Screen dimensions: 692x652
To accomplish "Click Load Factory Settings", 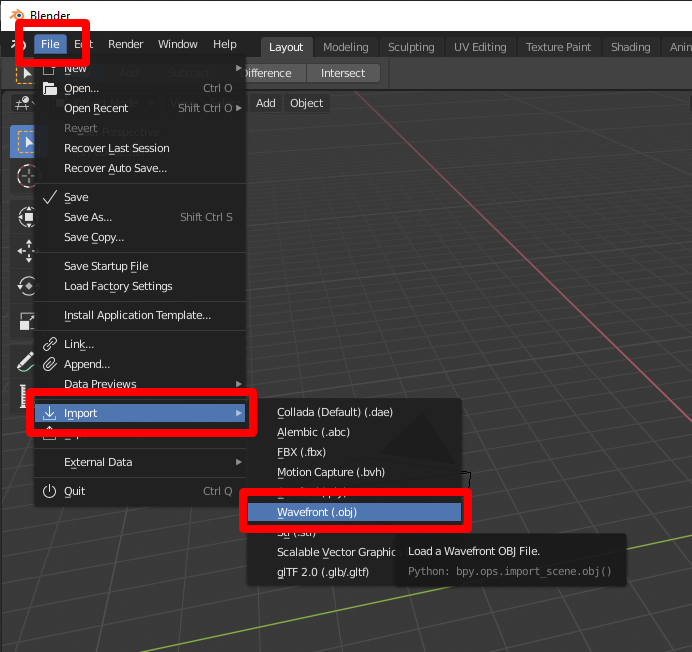I will pos(118,286).
